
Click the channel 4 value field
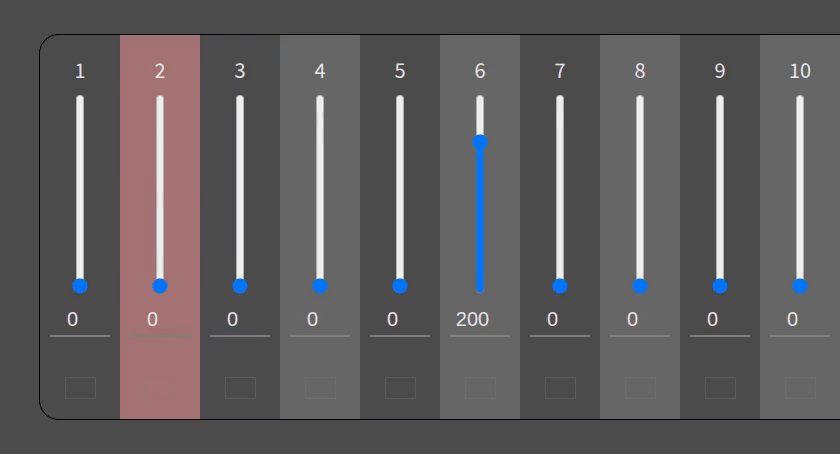[320, 320]
